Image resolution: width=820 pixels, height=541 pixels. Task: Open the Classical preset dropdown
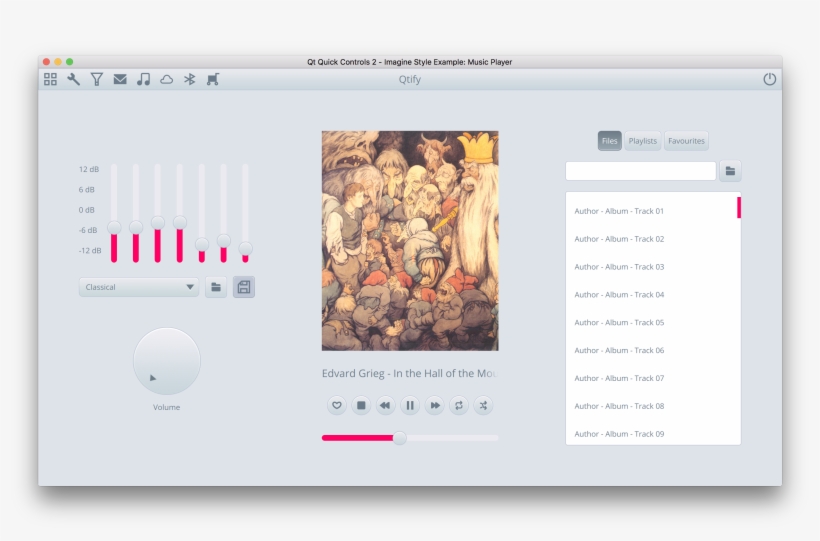click(x=139, y=287)
